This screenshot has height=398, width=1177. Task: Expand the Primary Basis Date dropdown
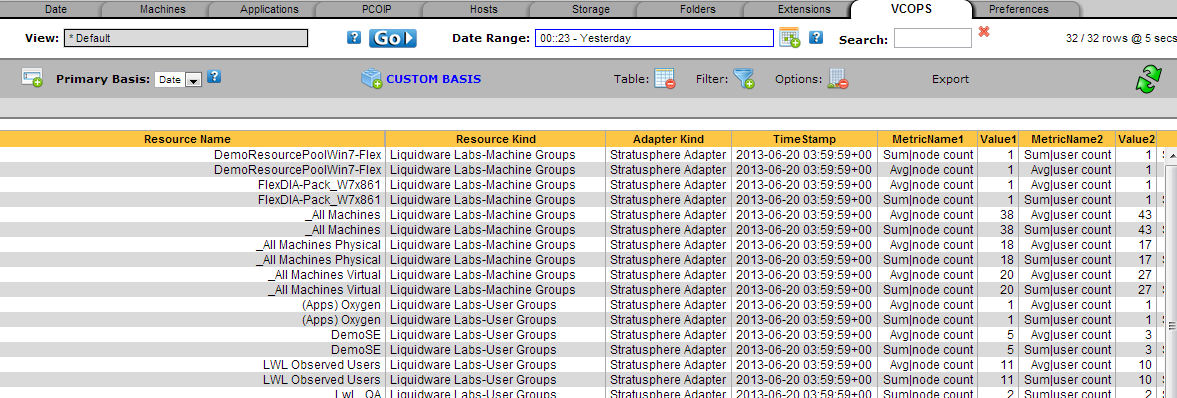click(179, 80)
